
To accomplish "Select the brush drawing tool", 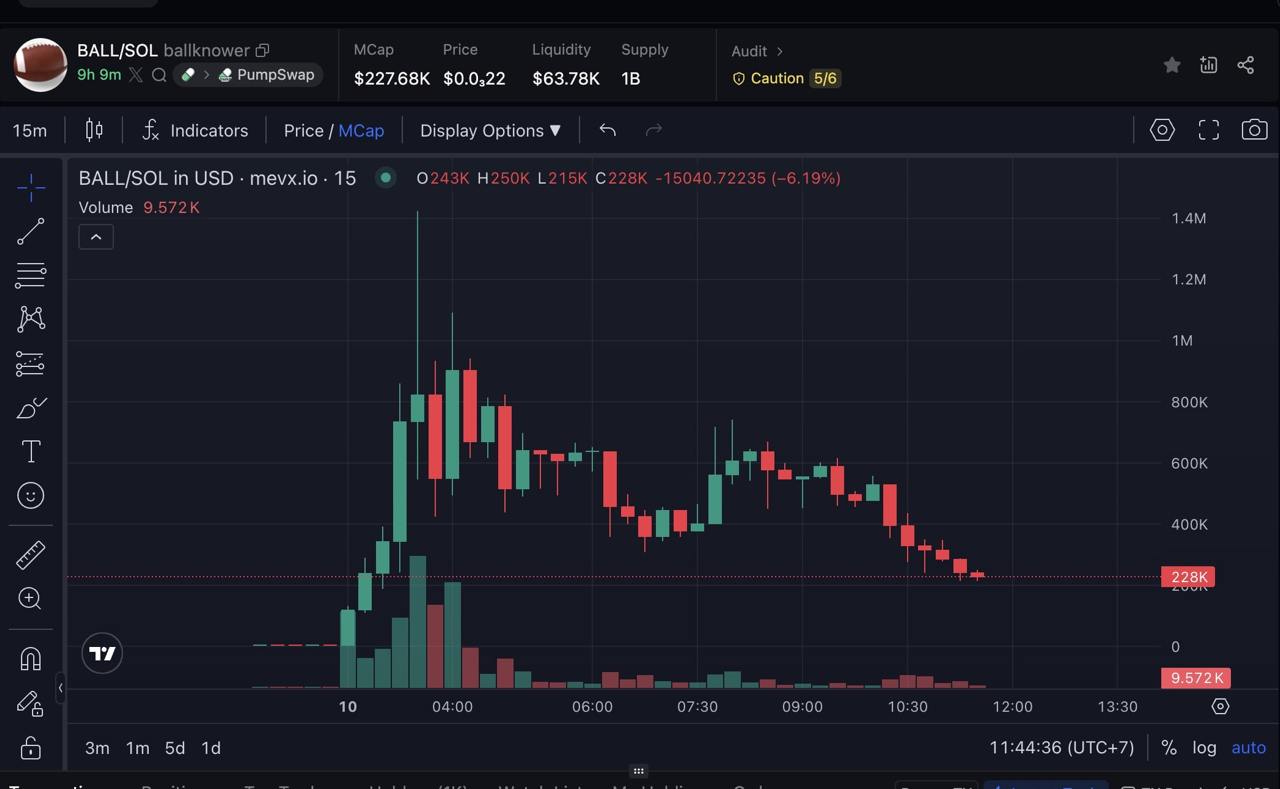I will pyautogui.click(x=31, y=408).
